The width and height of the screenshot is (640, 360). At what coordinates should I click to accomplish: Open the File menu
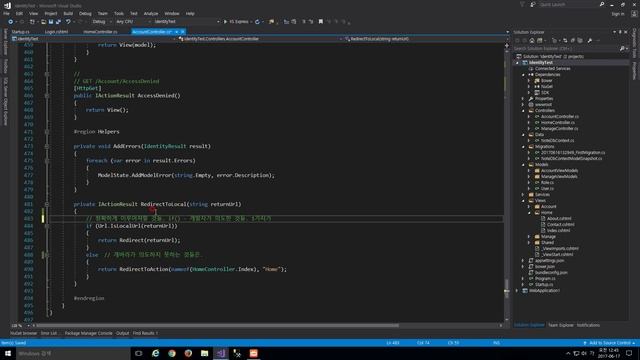(x=7, y=13)
